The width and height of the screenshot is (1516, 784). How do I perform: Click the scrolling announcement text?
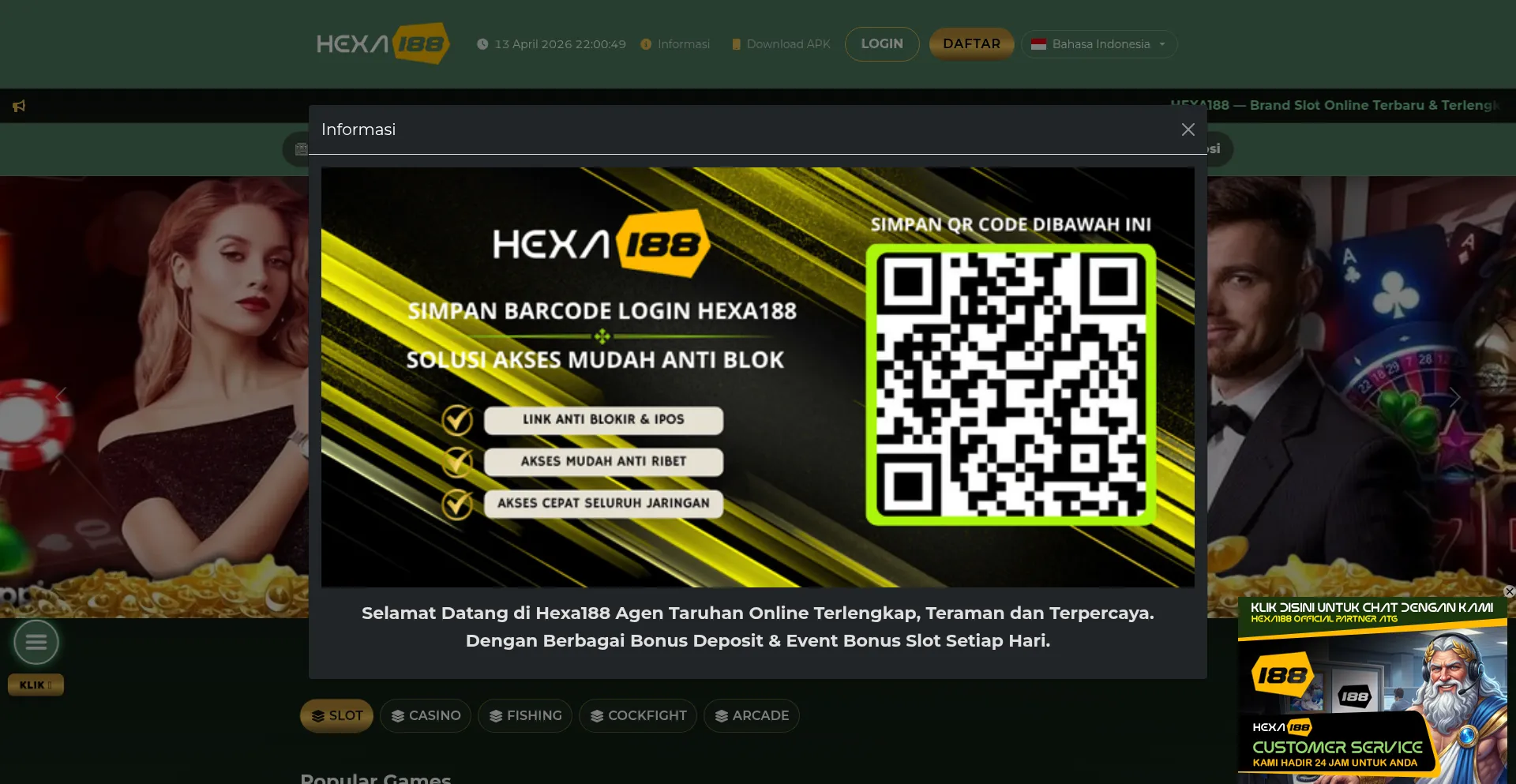[1334, 105]
